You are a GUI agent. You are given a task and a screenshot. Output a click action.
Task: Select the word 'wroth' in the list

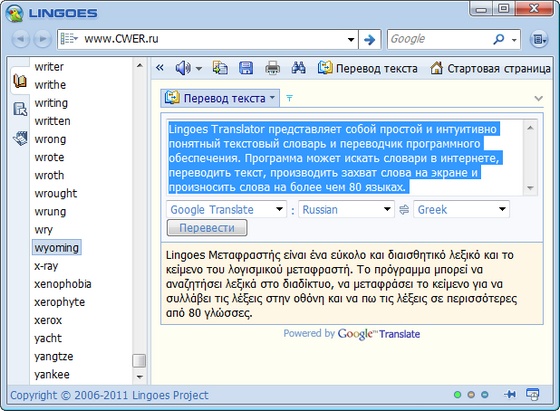[49, 175]
